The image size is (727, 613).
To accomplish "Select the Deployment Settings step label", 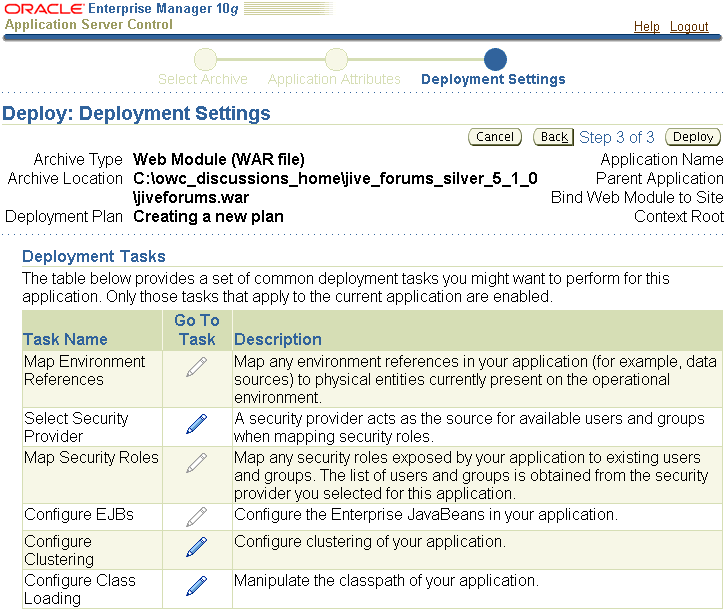I will (493, 79).
